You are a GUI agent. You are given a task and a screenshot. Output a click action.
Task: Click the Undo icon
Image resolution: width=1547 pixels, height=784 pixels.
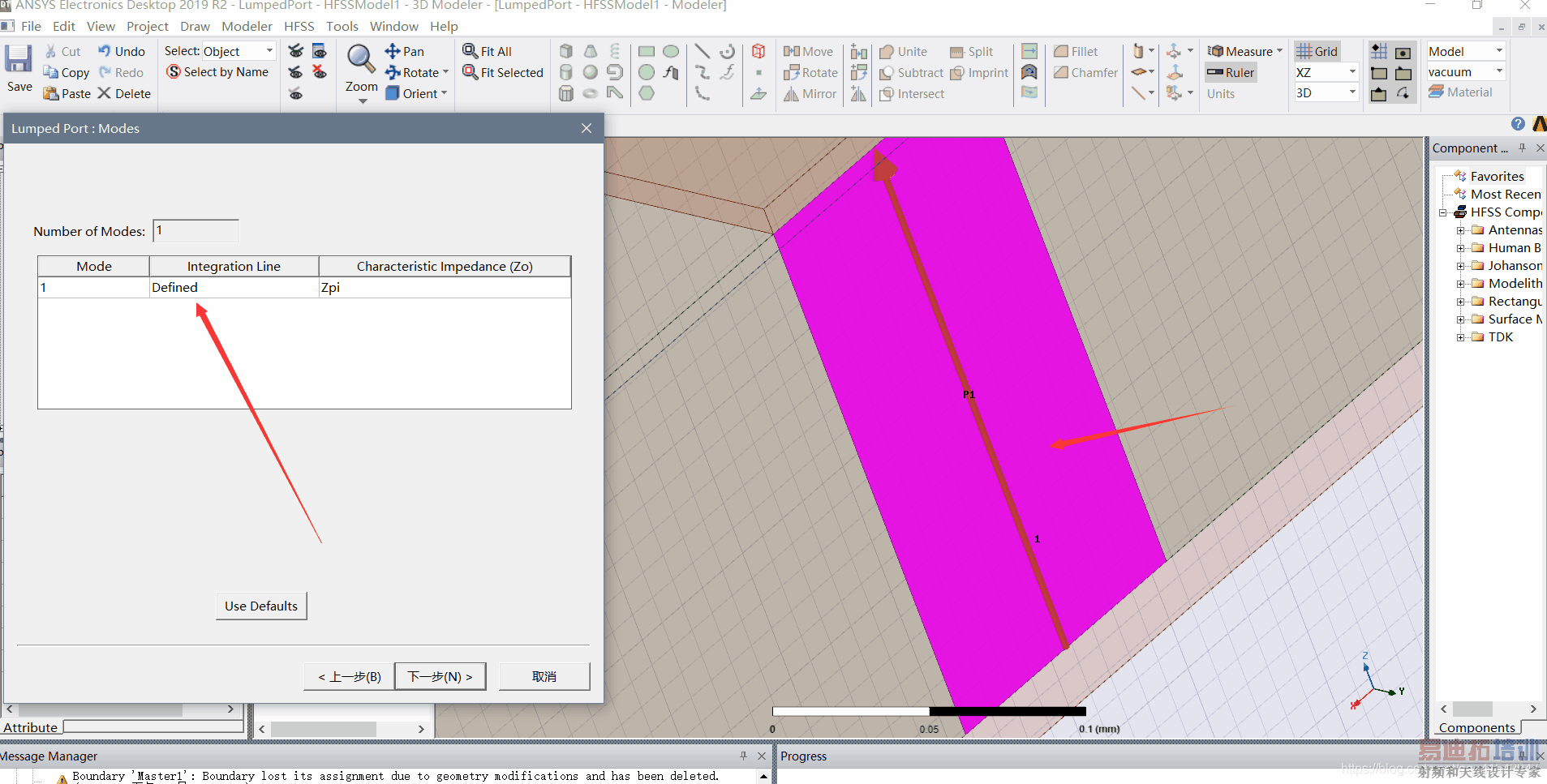point(105,51)
